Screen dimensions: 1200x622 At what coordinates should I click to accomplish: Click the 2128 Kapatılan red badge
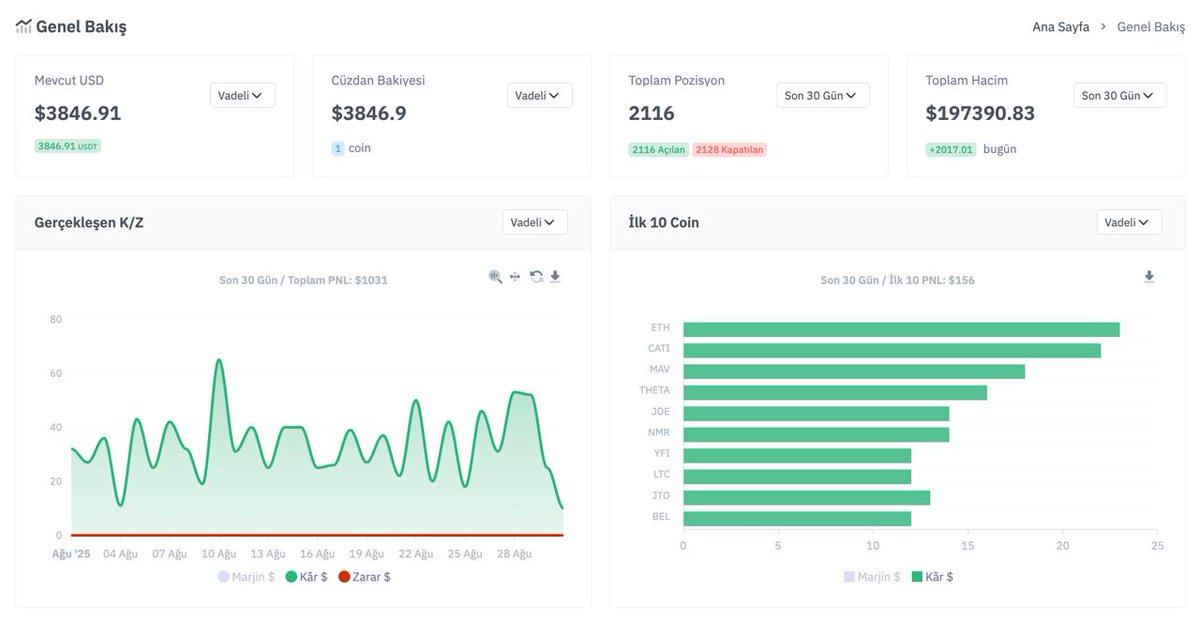click(x=730, y=150)
